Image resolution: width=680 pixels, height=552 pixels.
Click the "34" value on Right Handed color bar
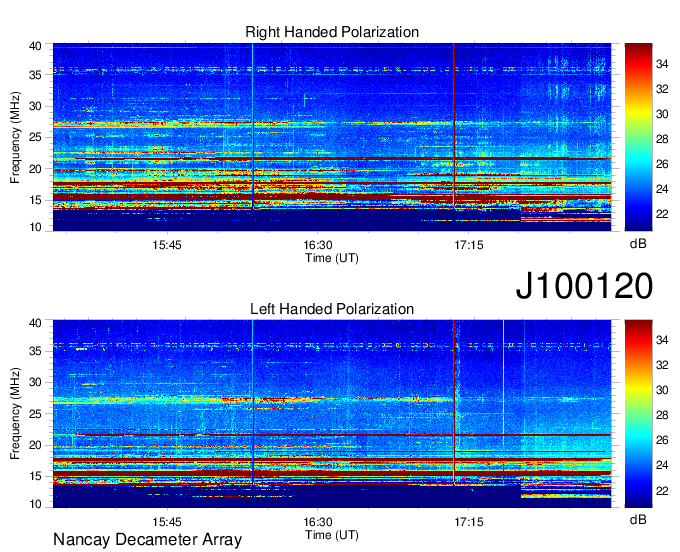tap(662, 64)
